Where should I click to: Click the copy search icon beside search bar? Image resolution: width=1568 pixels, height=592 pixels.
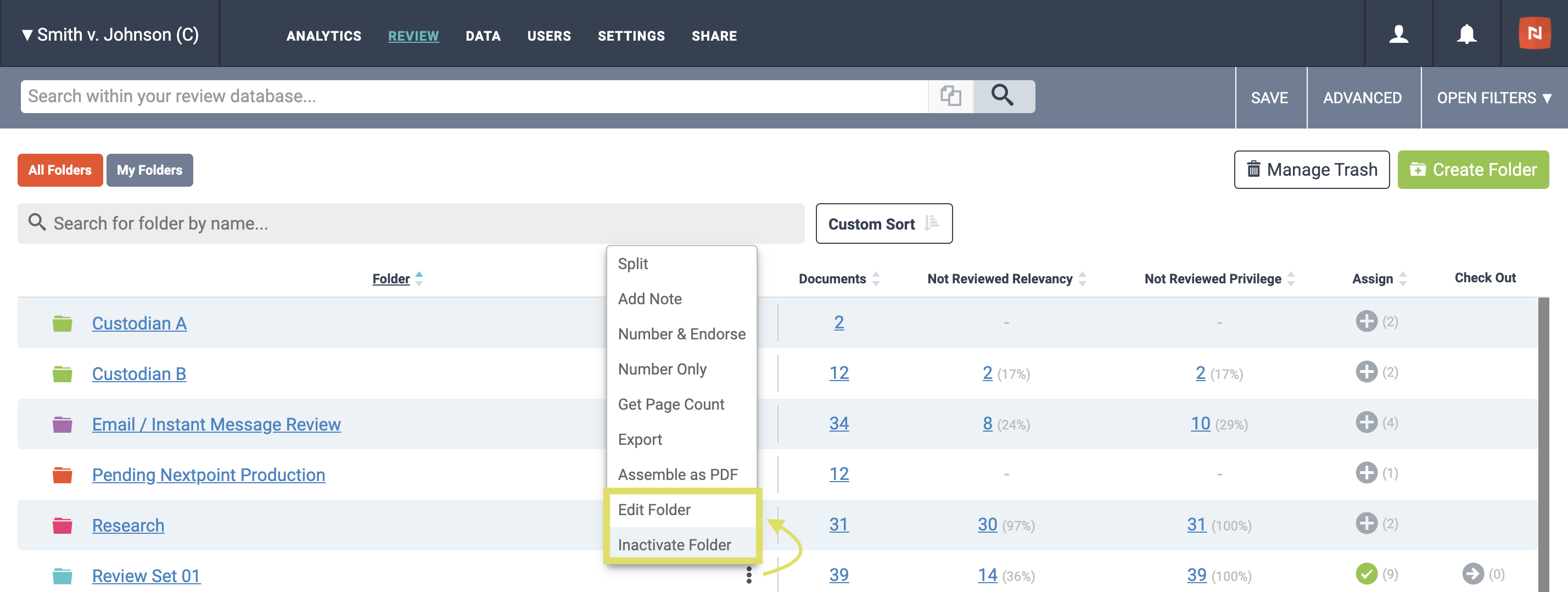click(x=950, y=96)
